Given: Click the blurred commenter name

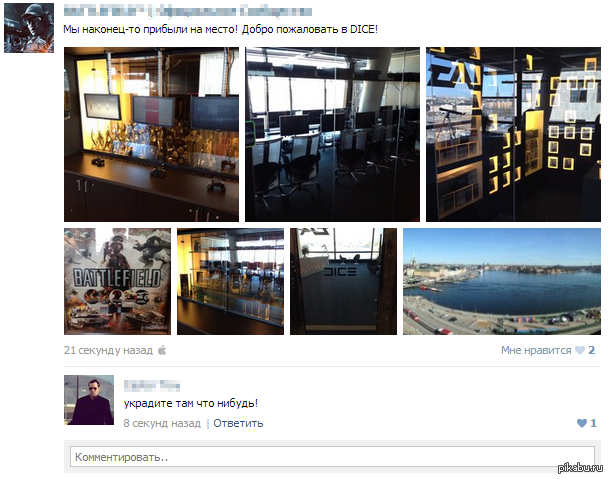Looking at the screenshot, I should (152, 385).
